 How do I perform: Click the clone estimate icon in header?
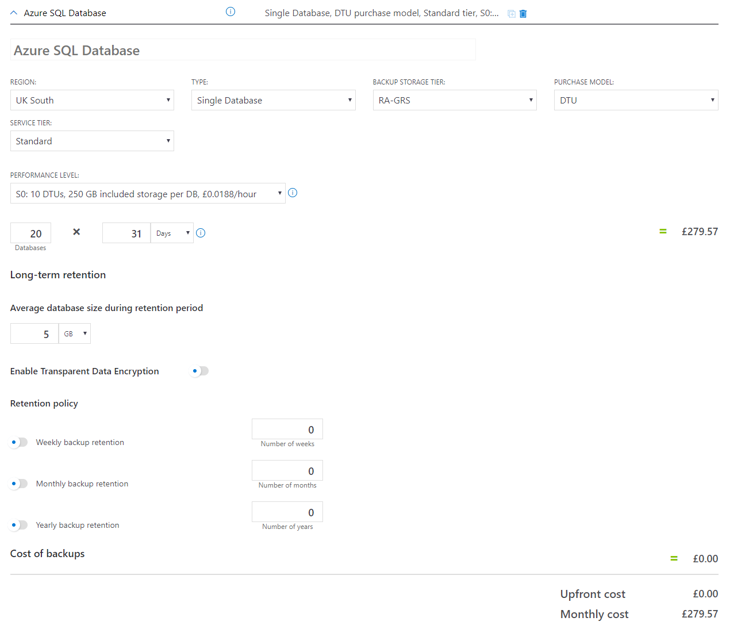511,14
